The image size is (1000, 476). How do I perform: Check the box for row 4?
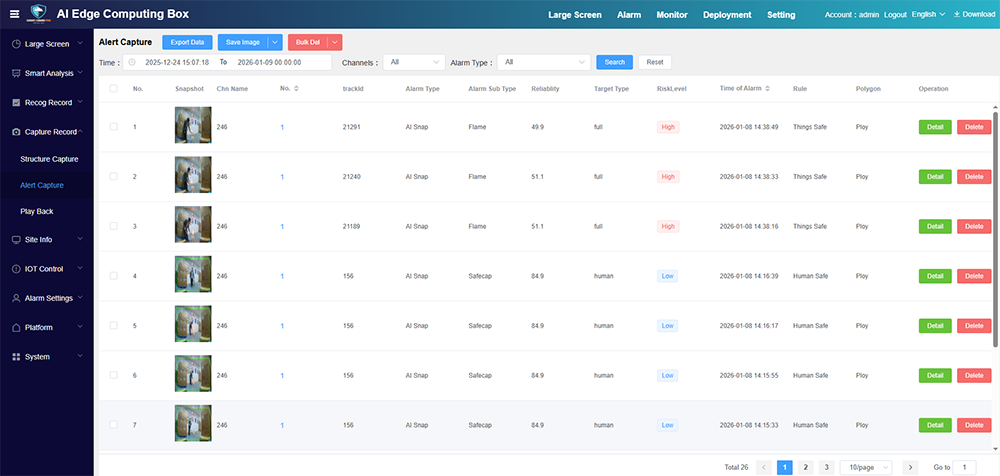[x=113, y=276]
